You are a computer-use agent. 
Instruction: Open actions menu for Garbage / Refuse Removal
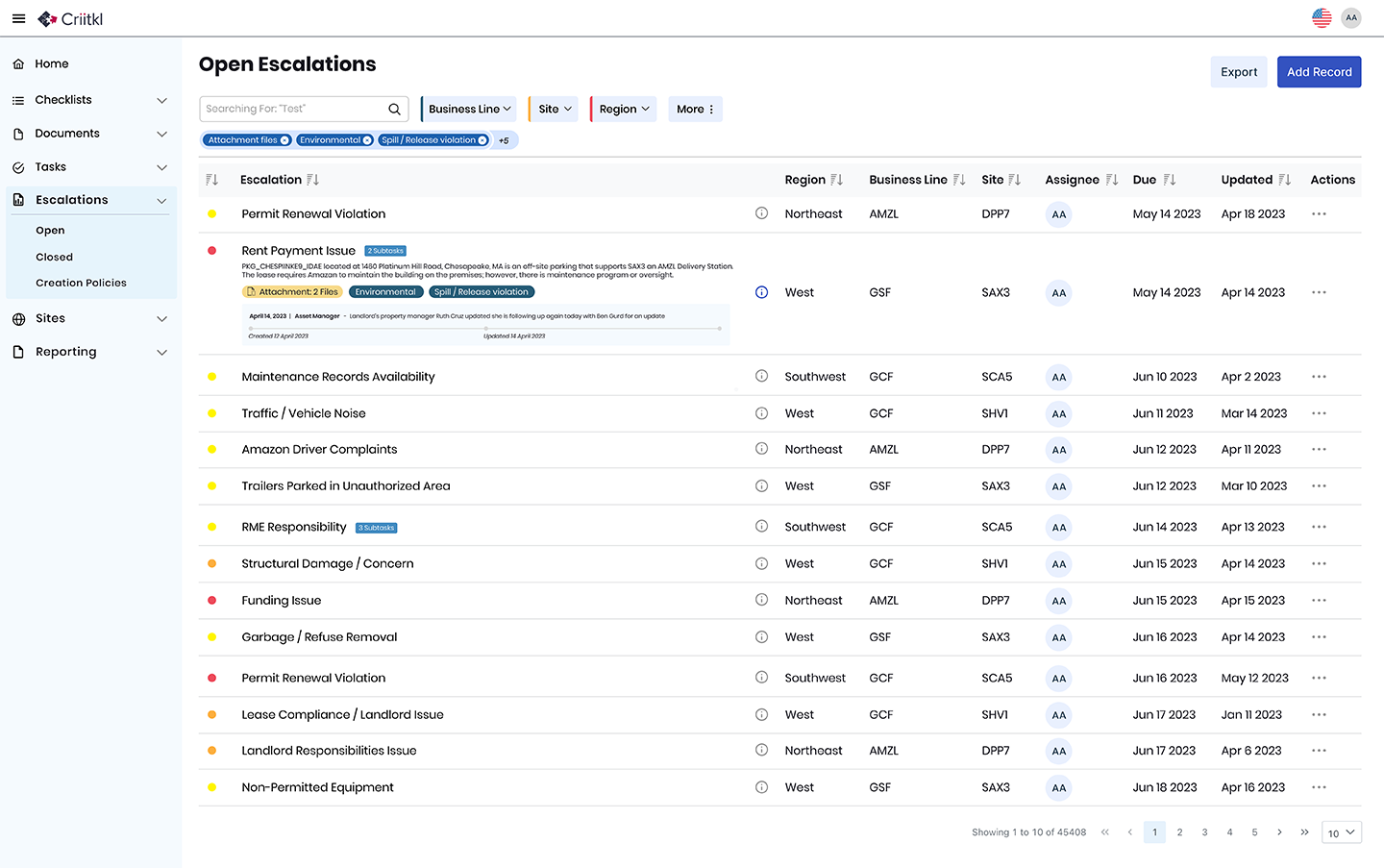click(1319, 637)
